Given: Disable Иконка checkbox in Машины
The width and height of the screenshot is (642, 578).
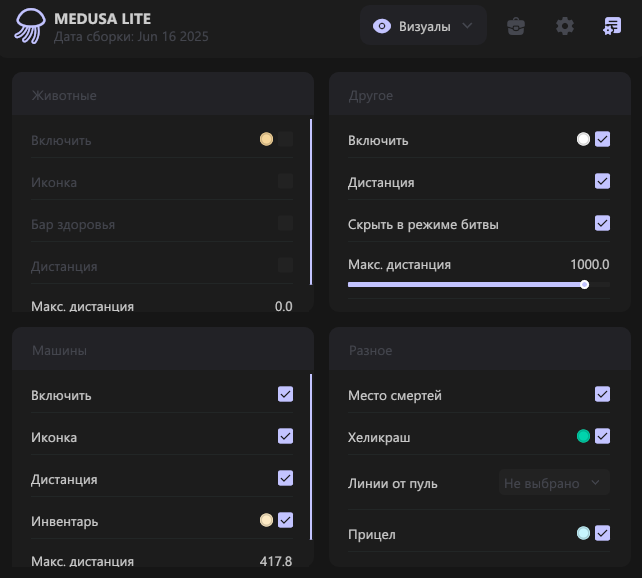Looking at the screenshot, I should (x=285, y=436).
